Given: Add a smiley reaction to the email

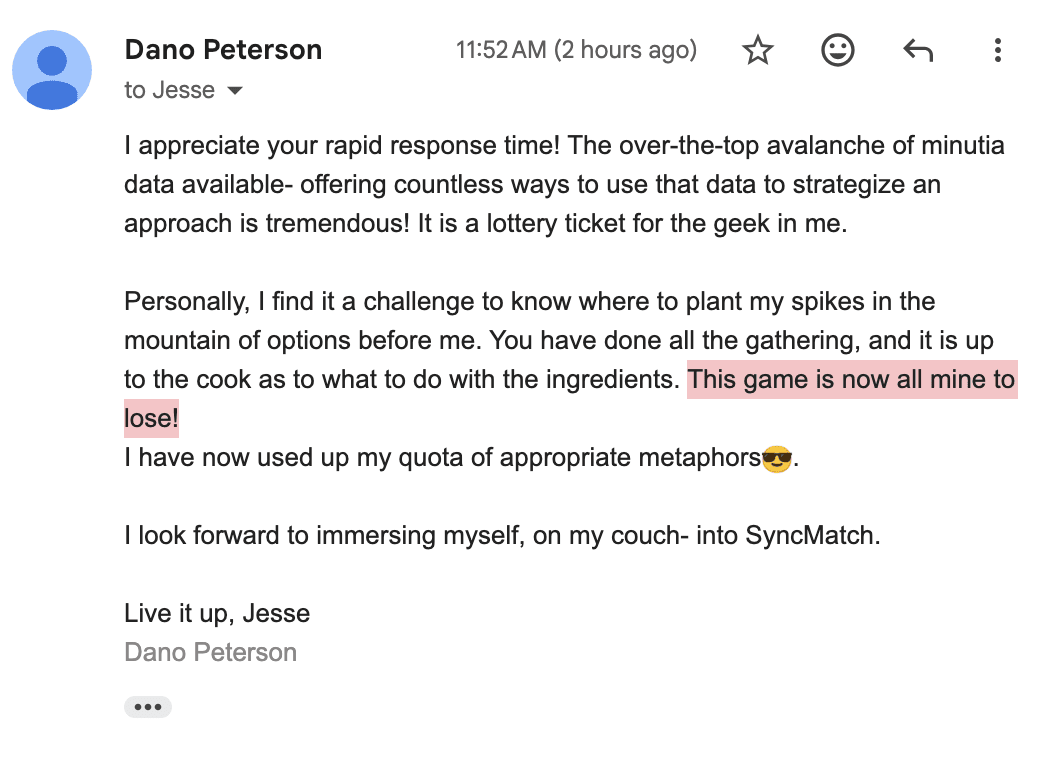Looking at the screenshot, I should 838,50.
